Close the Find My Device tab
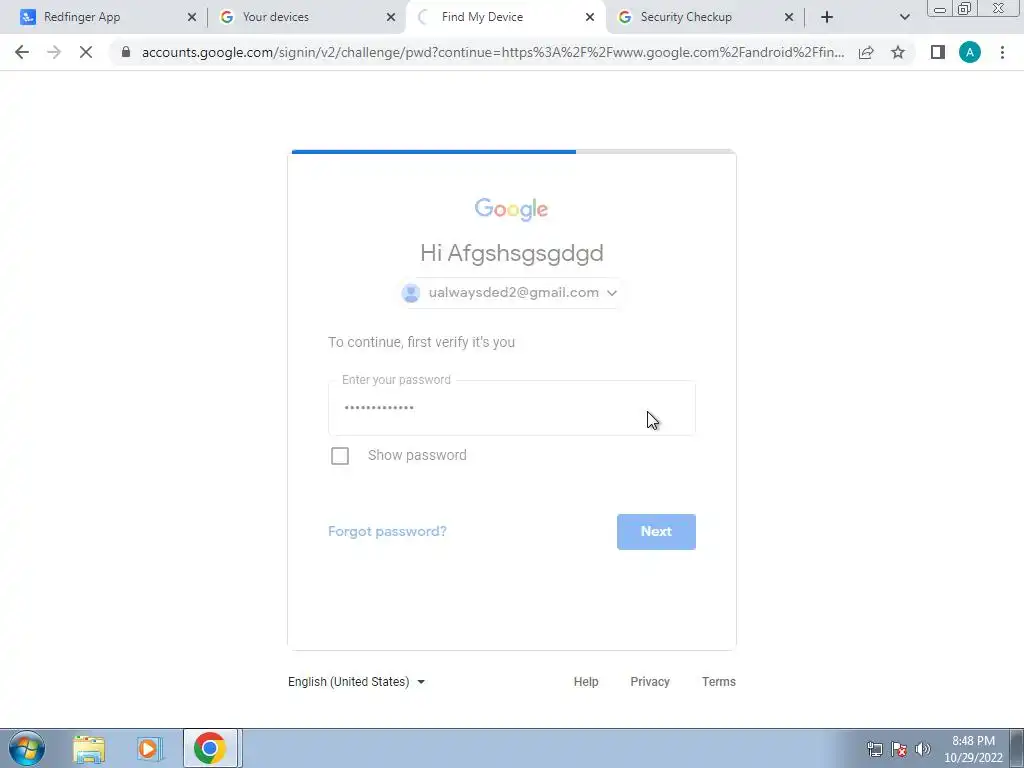The image size is (1024, 768). (590, 17)
